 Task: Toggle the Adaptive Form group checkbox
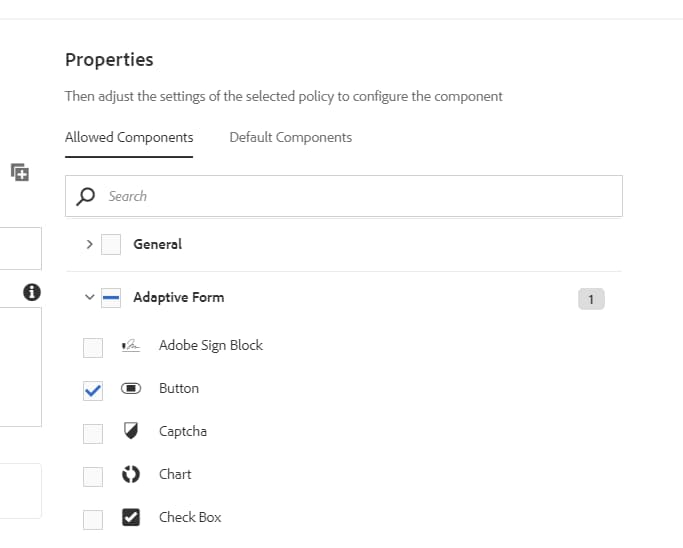point(111,297)
